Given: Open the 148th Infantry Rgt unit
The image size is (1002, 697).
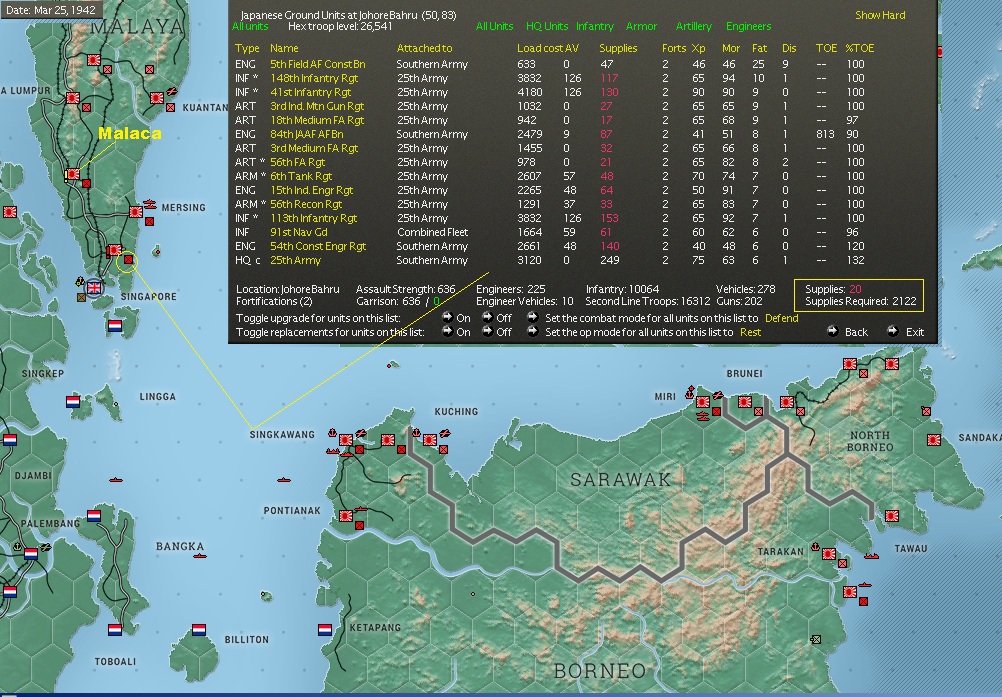Looking at the screenshot, I should coord(314,78).
